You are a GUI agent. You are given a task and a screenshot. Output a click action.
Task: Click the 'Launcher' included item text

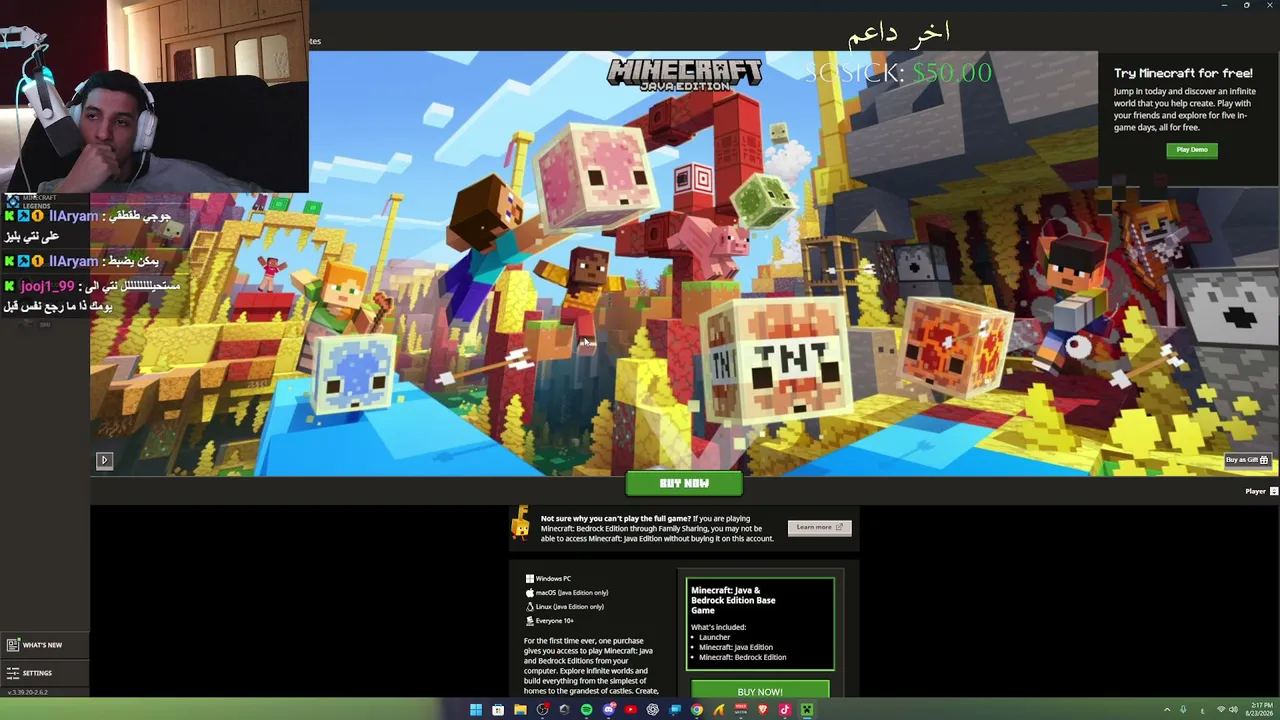click(x=715, y=637)
